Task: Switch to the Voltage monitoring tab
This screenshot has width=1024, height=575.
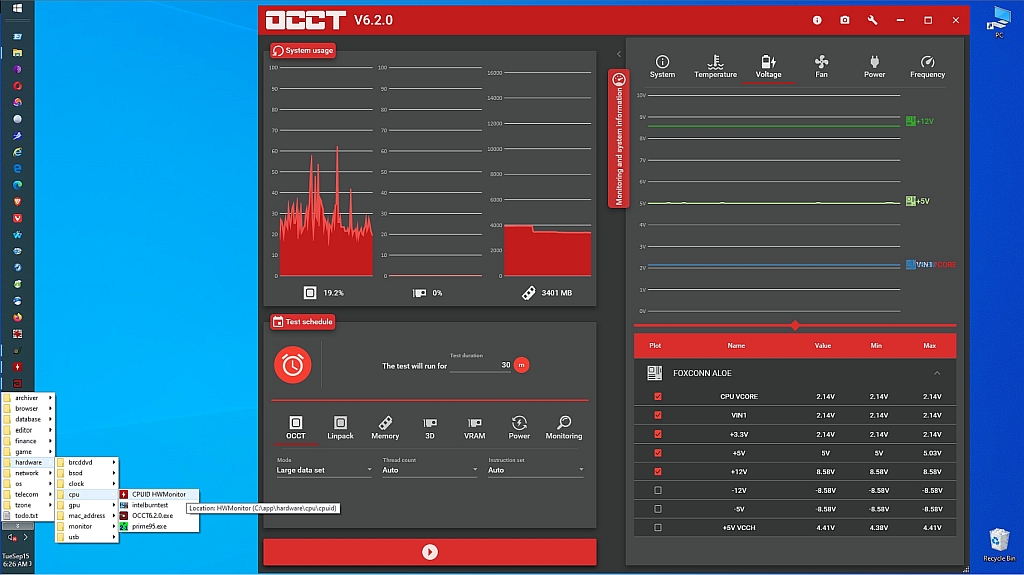Action: (x=768, y=67)
